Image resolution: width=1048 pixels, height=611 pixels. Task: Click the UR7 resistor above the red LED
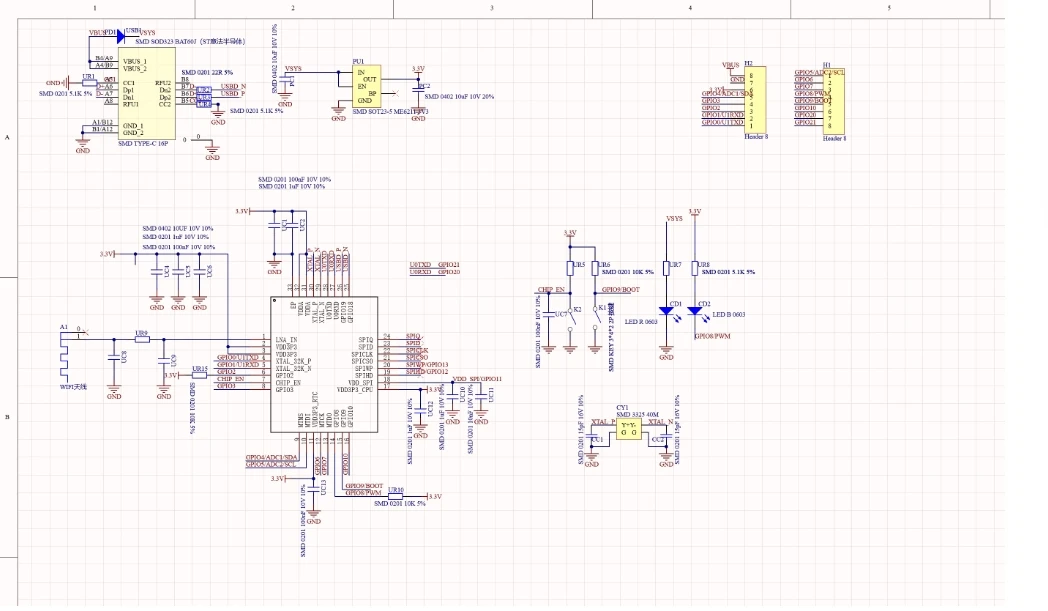[x=667, y=269]
